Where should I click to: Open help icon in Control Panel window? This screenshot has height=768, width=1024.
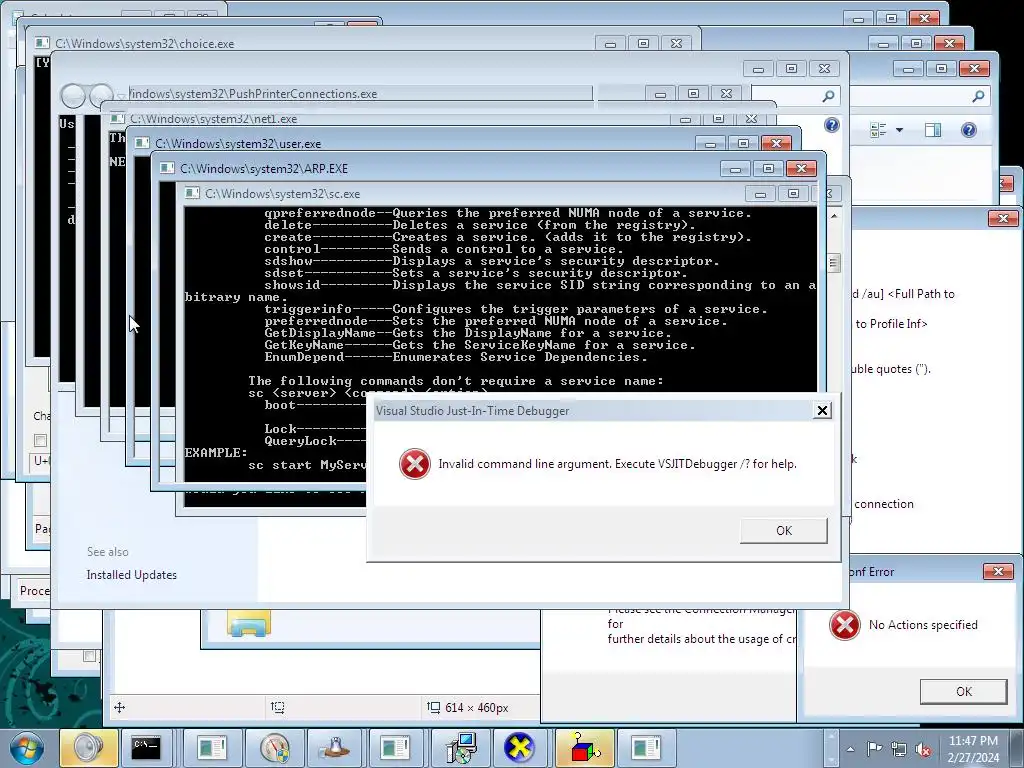pos(831,125)
